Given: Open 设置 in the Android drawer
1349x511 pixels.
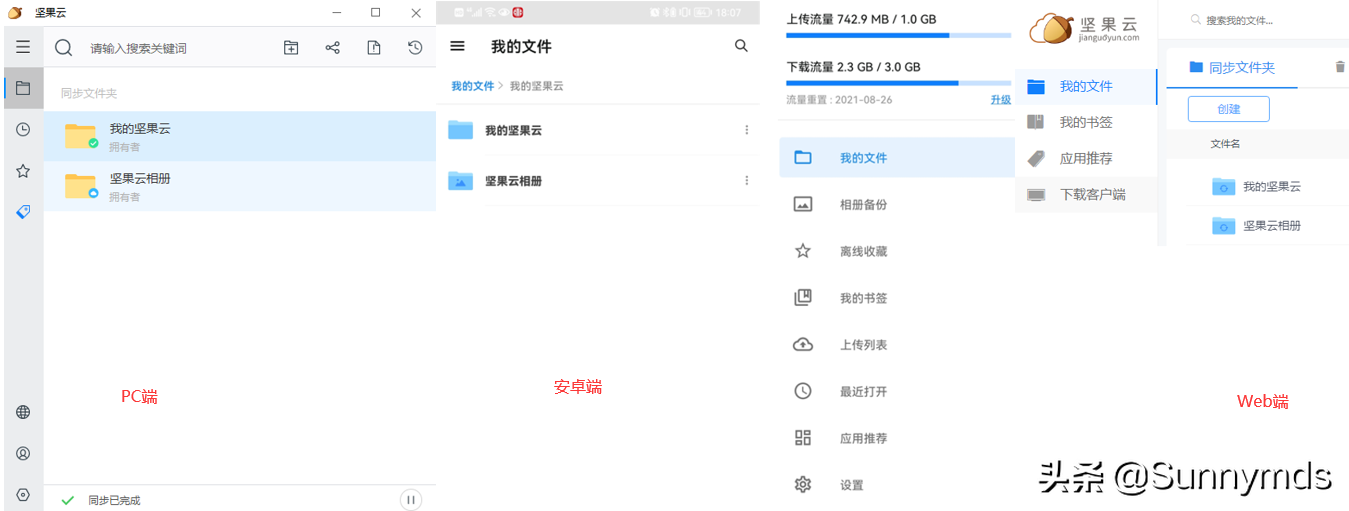Looking at the screenshot, I should click(851, 486).
